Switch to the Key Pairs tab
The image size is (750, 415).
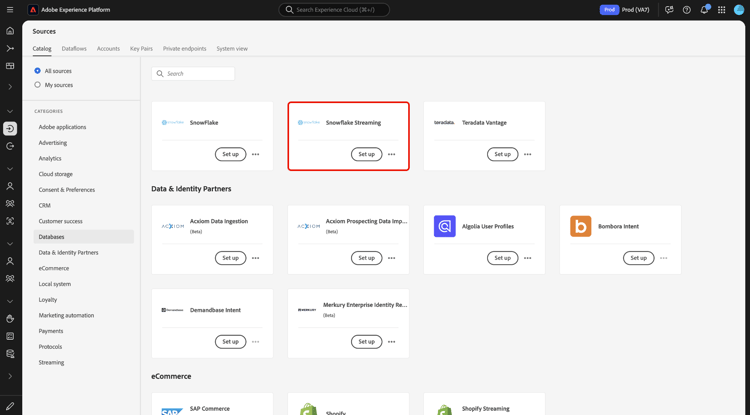(141, 49)
